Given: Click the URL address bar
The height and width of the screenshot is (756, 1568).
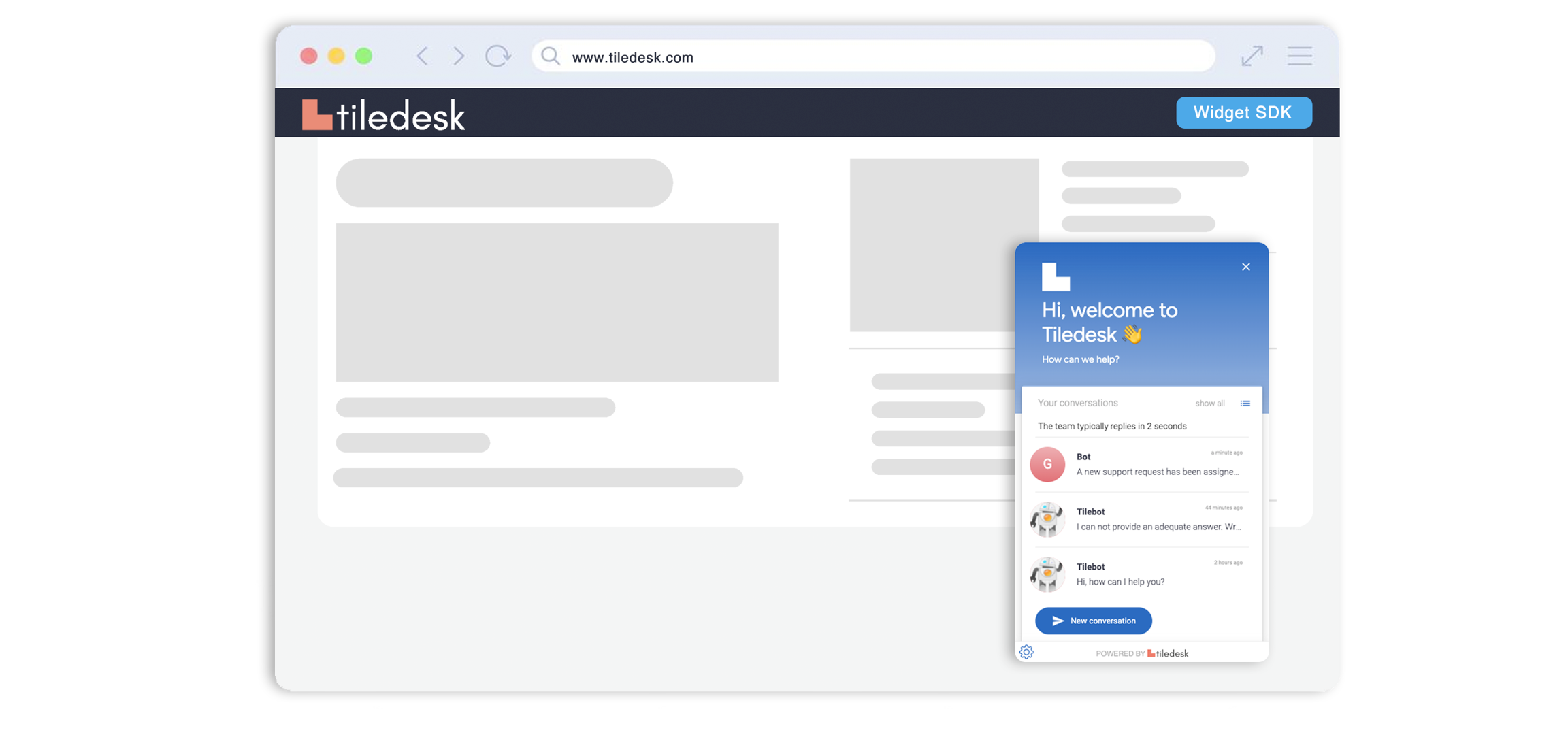Looking at the screenshot, I should tap(871, 57).
